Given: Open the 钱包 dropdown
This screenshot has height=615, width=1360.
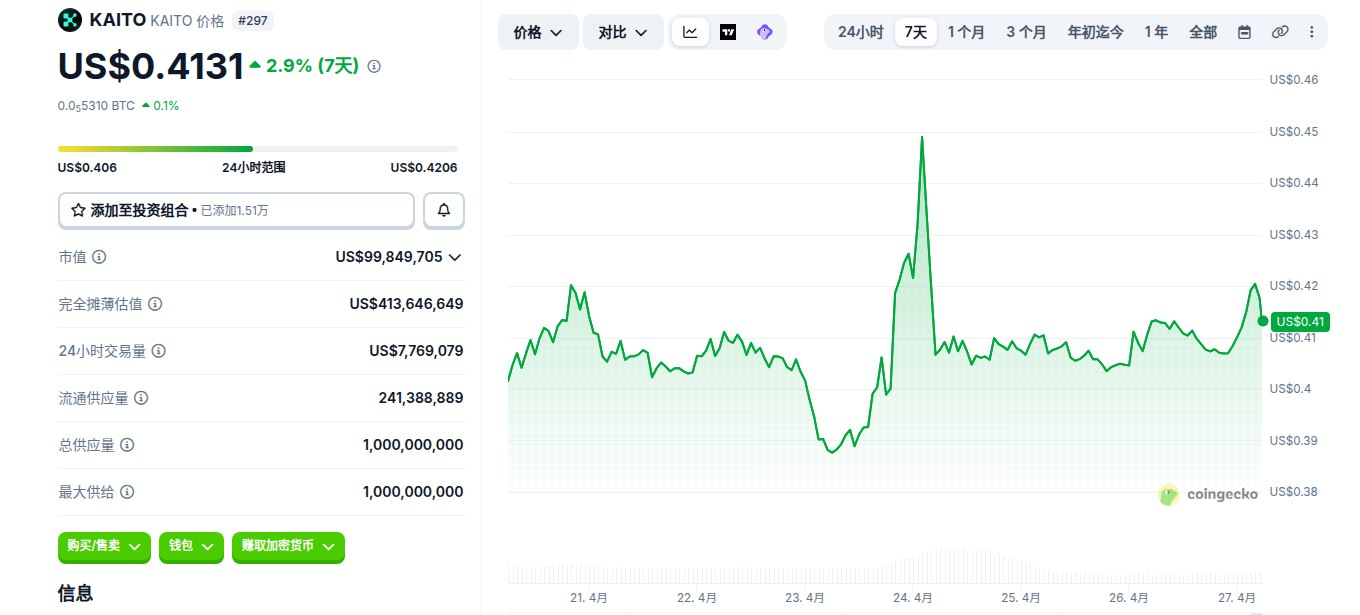Looking at the screenshot, I should (x=191, y=546).
